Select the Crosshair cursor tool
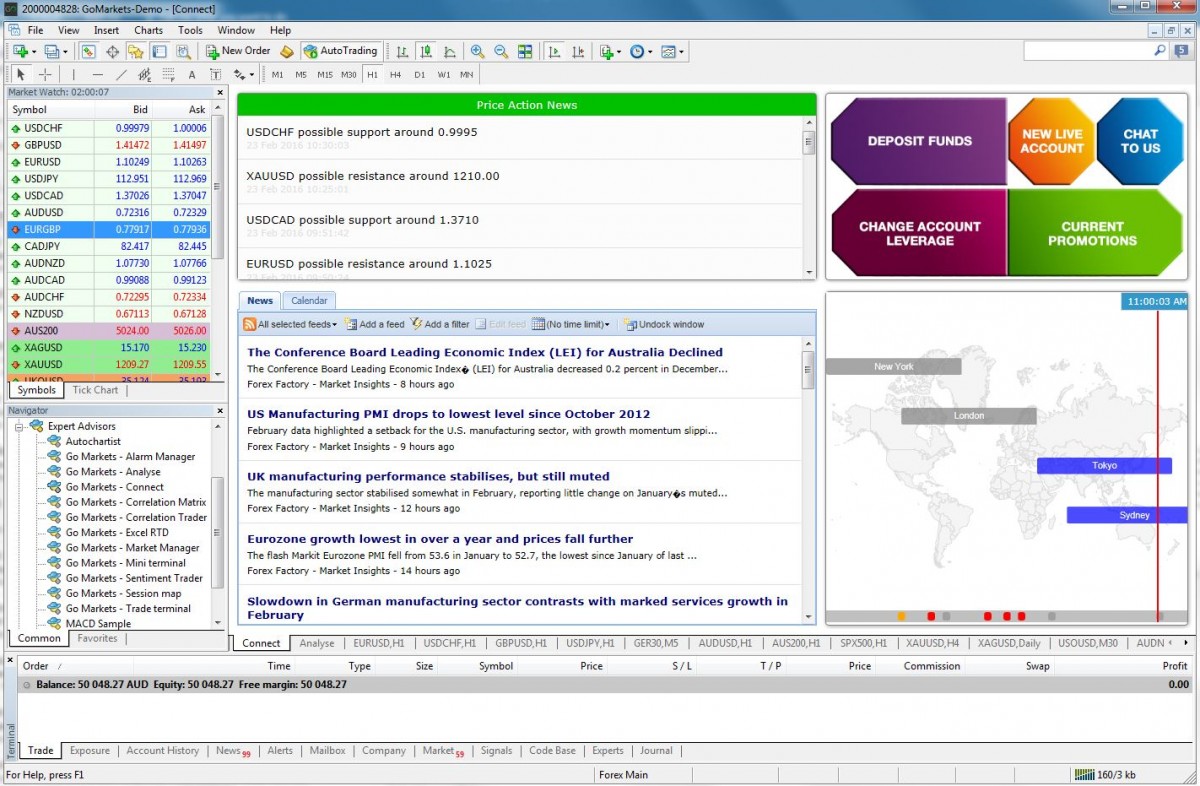The height and width of the screenshot is (786, 1200). click(45, 75)
